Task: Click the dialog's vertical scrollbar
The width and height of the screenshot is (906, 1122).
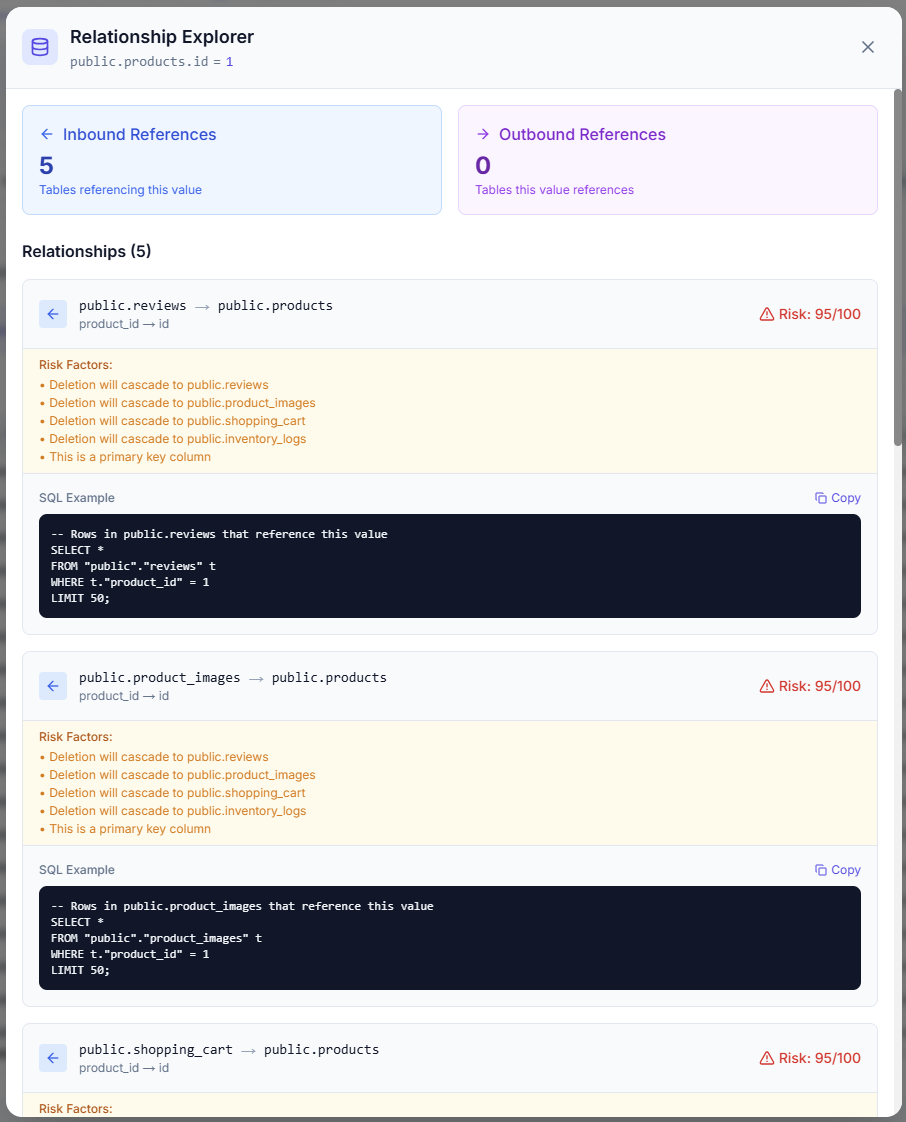Action: [897, 270]
